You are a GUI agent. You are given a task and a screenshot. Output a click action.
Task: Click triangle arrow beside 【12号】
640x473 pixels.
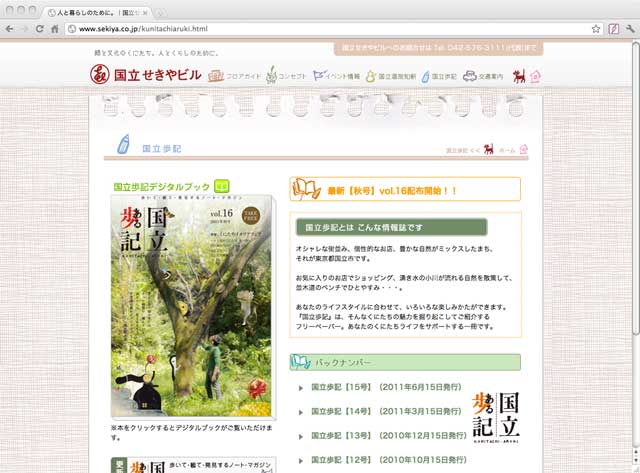301,461
